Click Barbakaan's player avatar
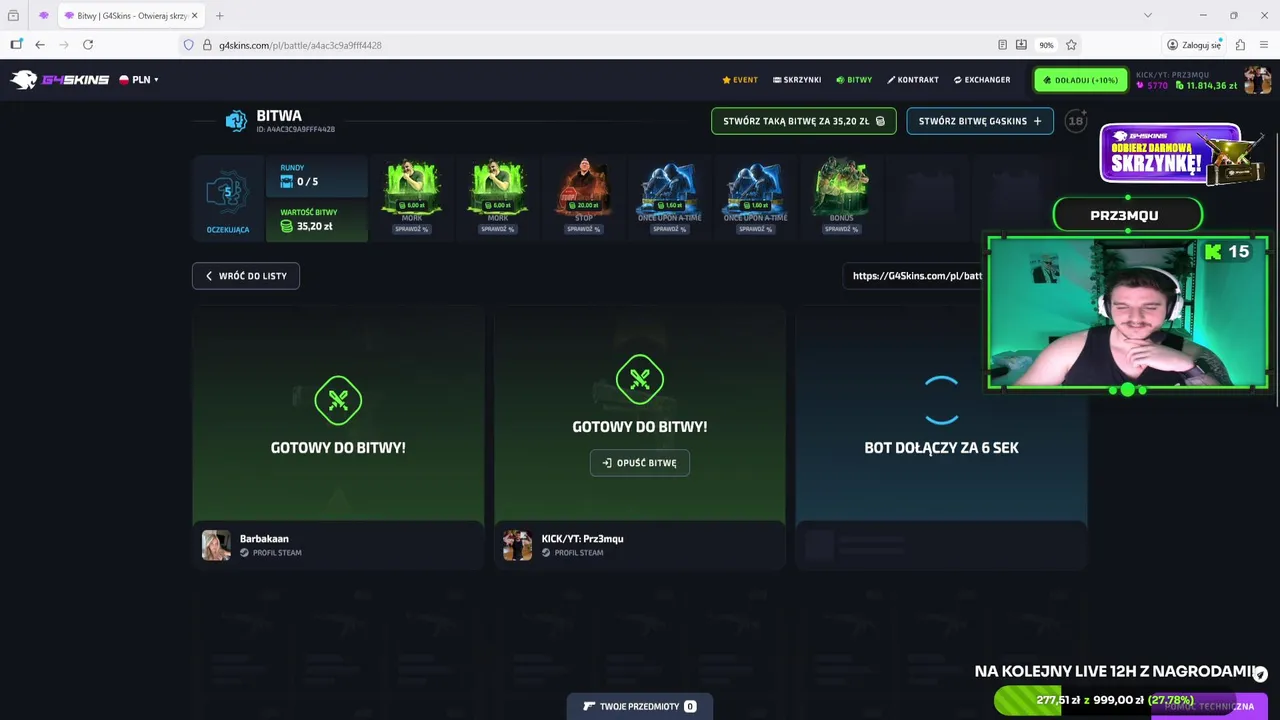Image resolution: width=1280 pixels, height=720 pixels. point(216,545)
